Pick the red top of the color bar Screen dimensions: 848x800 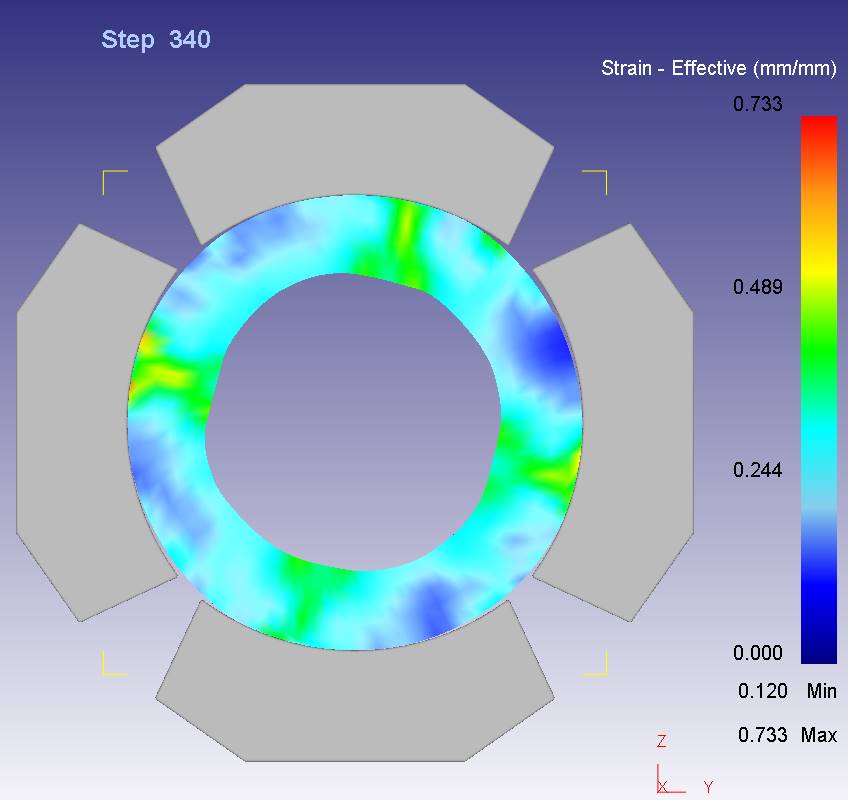coord(818,125)
